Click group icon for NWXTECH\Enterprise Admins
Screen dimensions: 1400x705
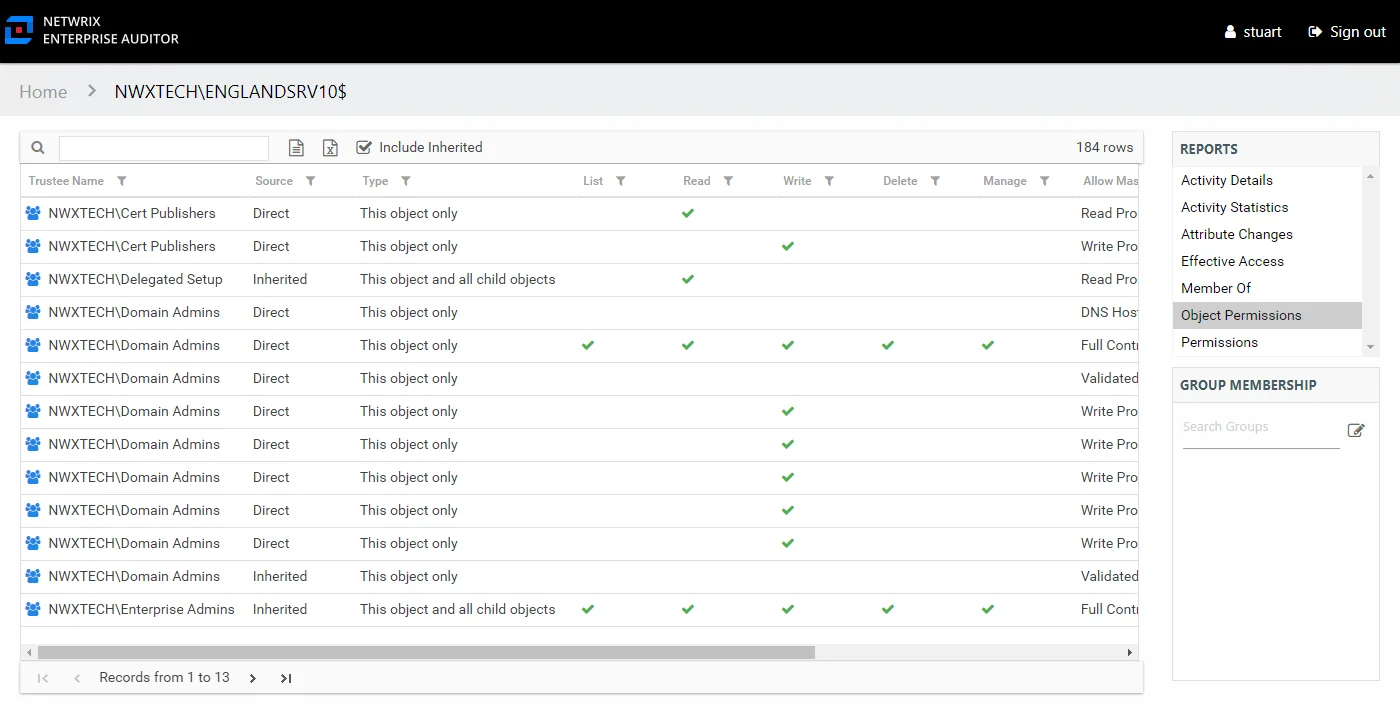click(x=33, y=609)
